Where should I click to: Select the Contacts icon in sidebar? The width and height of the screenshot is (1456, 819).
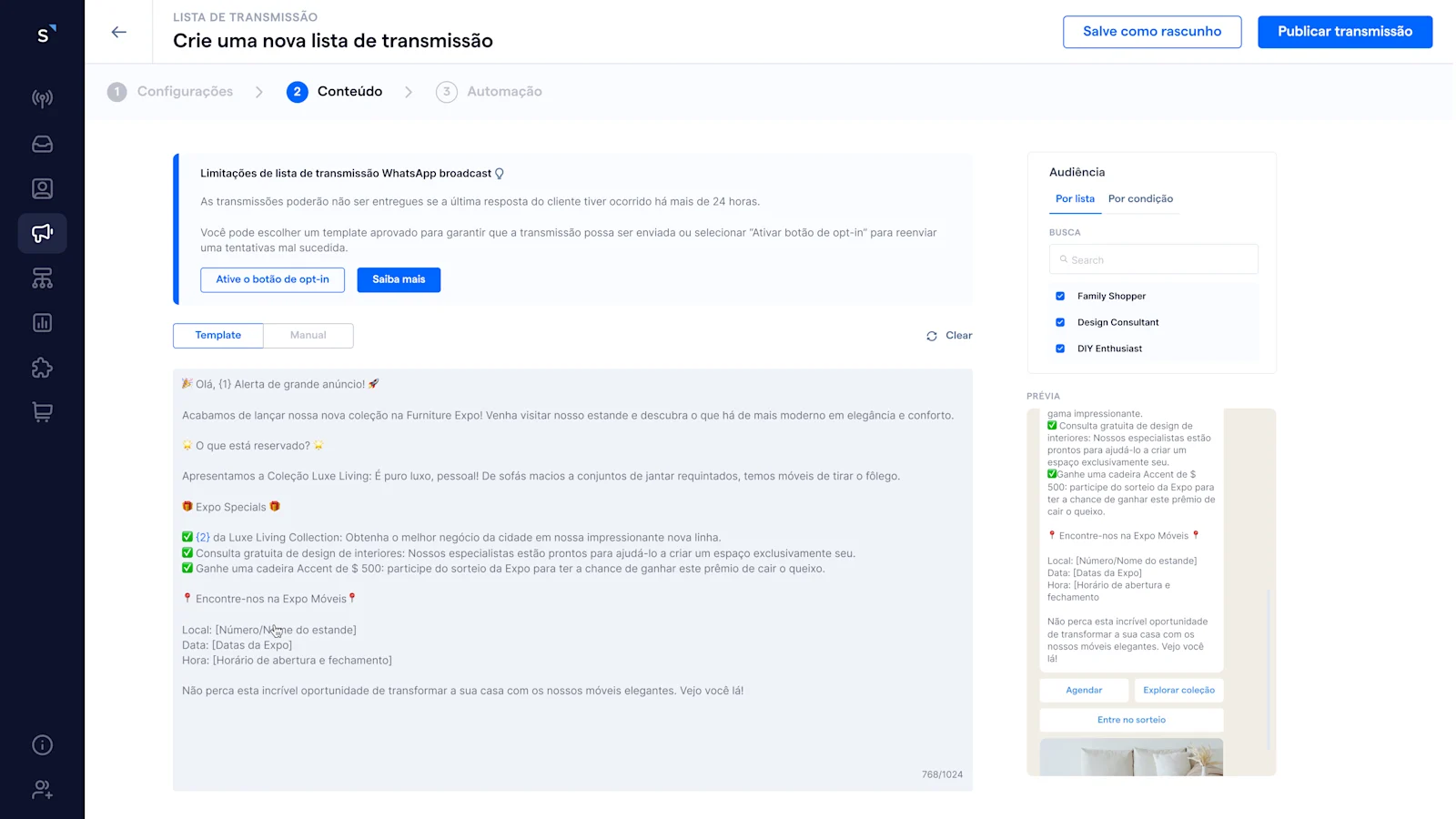pyautogui.click(x=42, y=188)
